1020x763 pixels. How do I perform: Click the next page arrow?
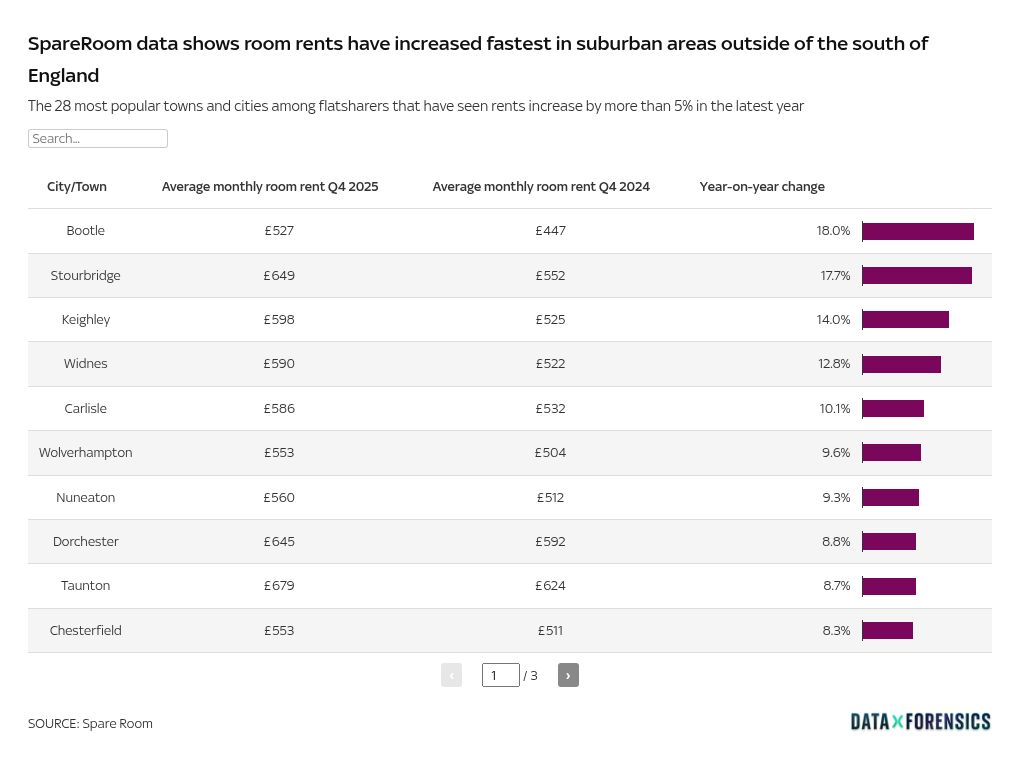pos(568,675)
